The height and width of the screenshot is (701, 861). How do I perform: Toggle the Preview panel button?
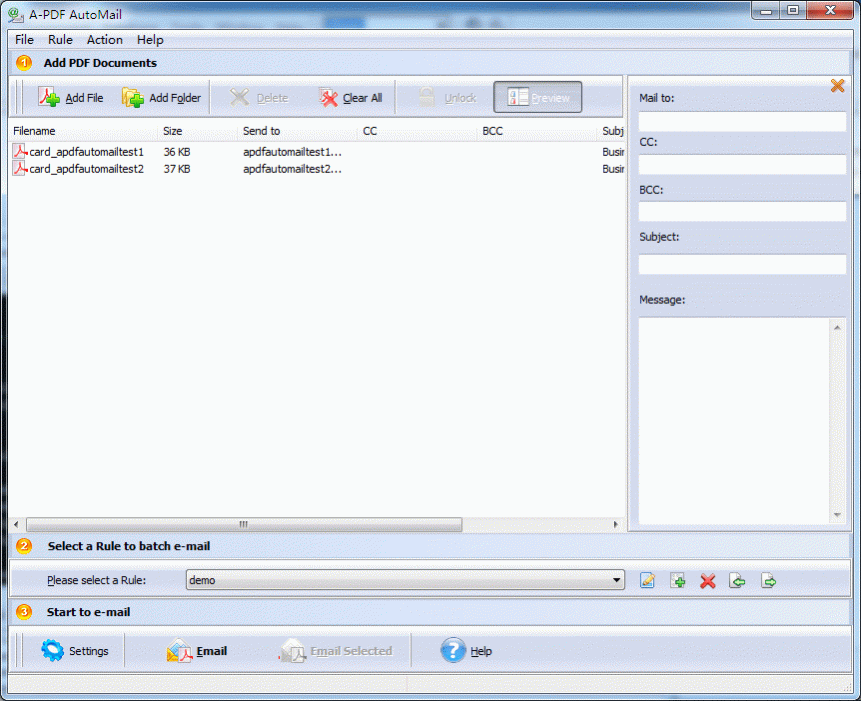pyautogui.click(x=538, y=97)
